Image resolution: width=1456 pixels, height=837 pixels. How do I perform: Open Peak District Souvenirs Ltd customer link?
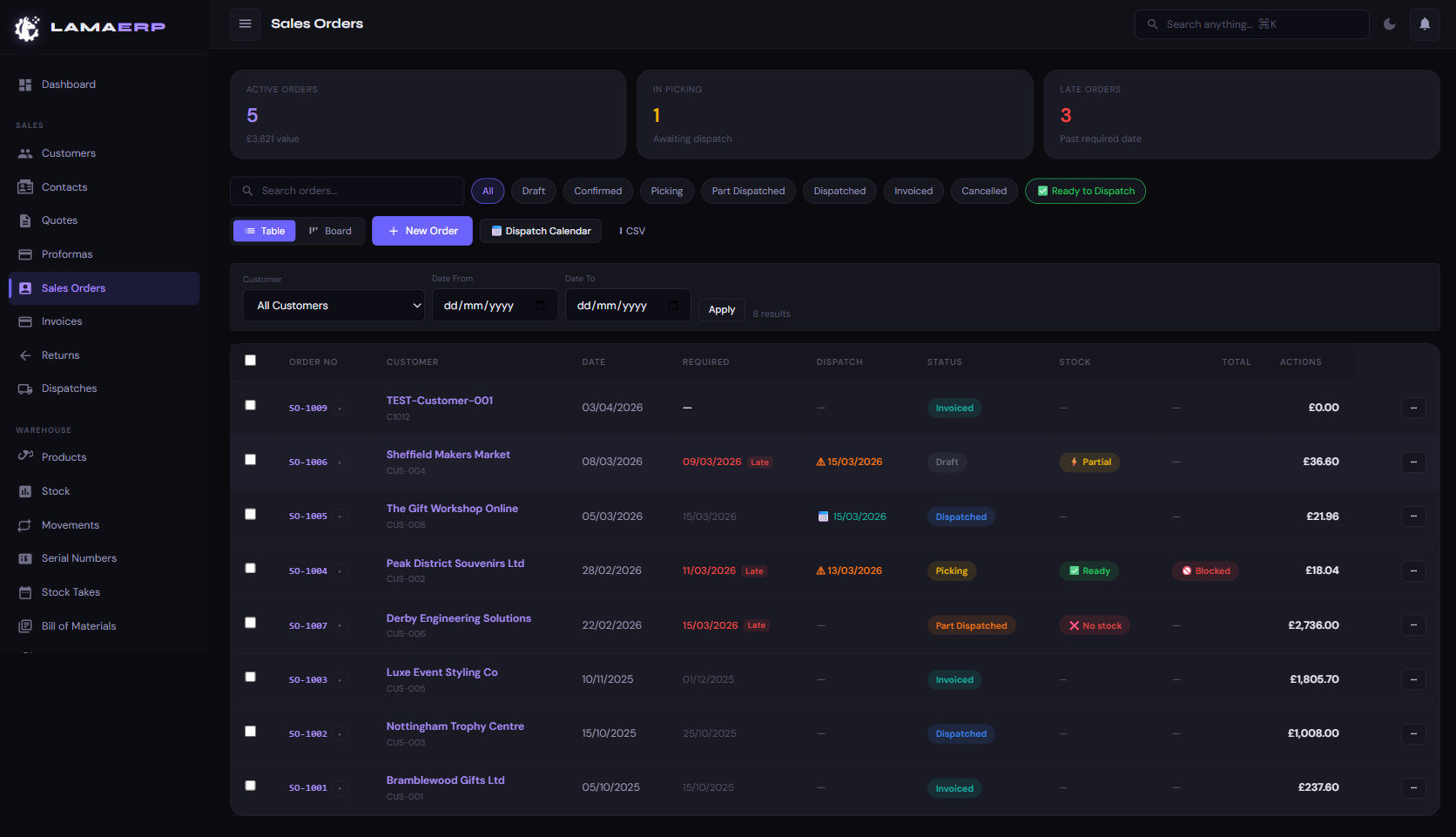(455, 564)
